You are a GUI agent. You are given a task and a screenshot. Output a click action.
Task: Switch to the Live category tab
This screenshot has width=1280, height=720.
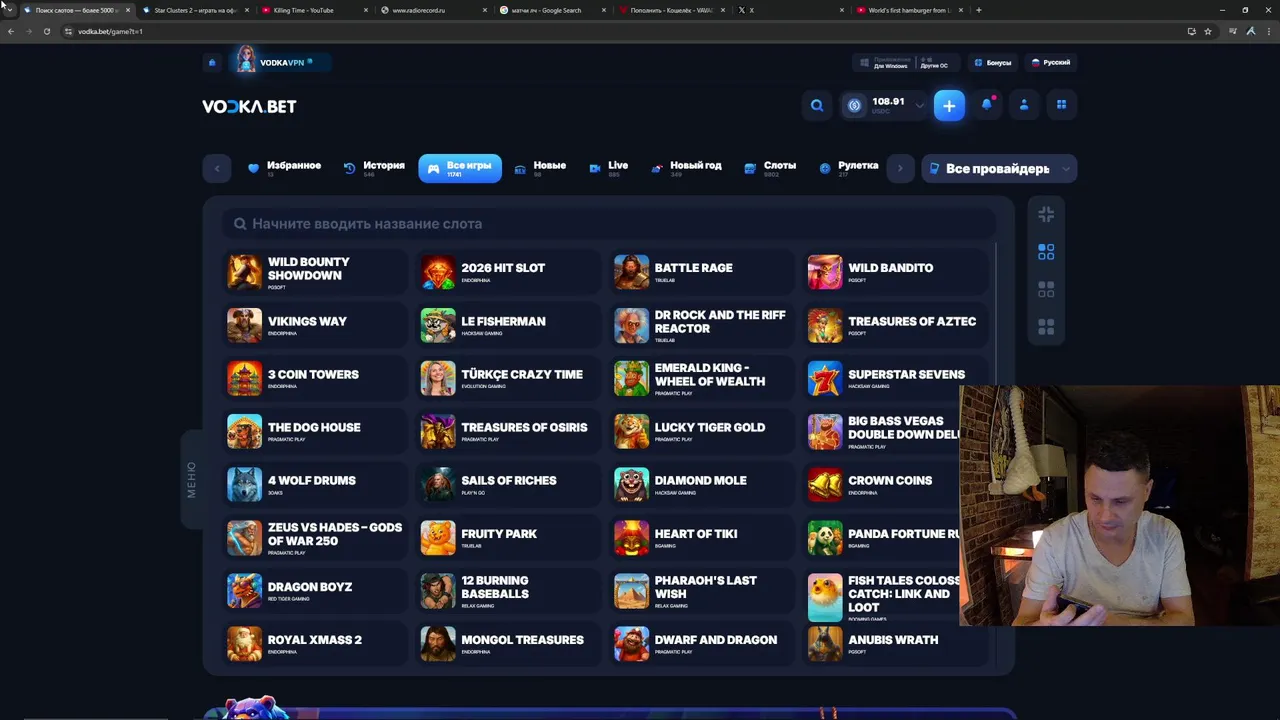coord(609,168)
